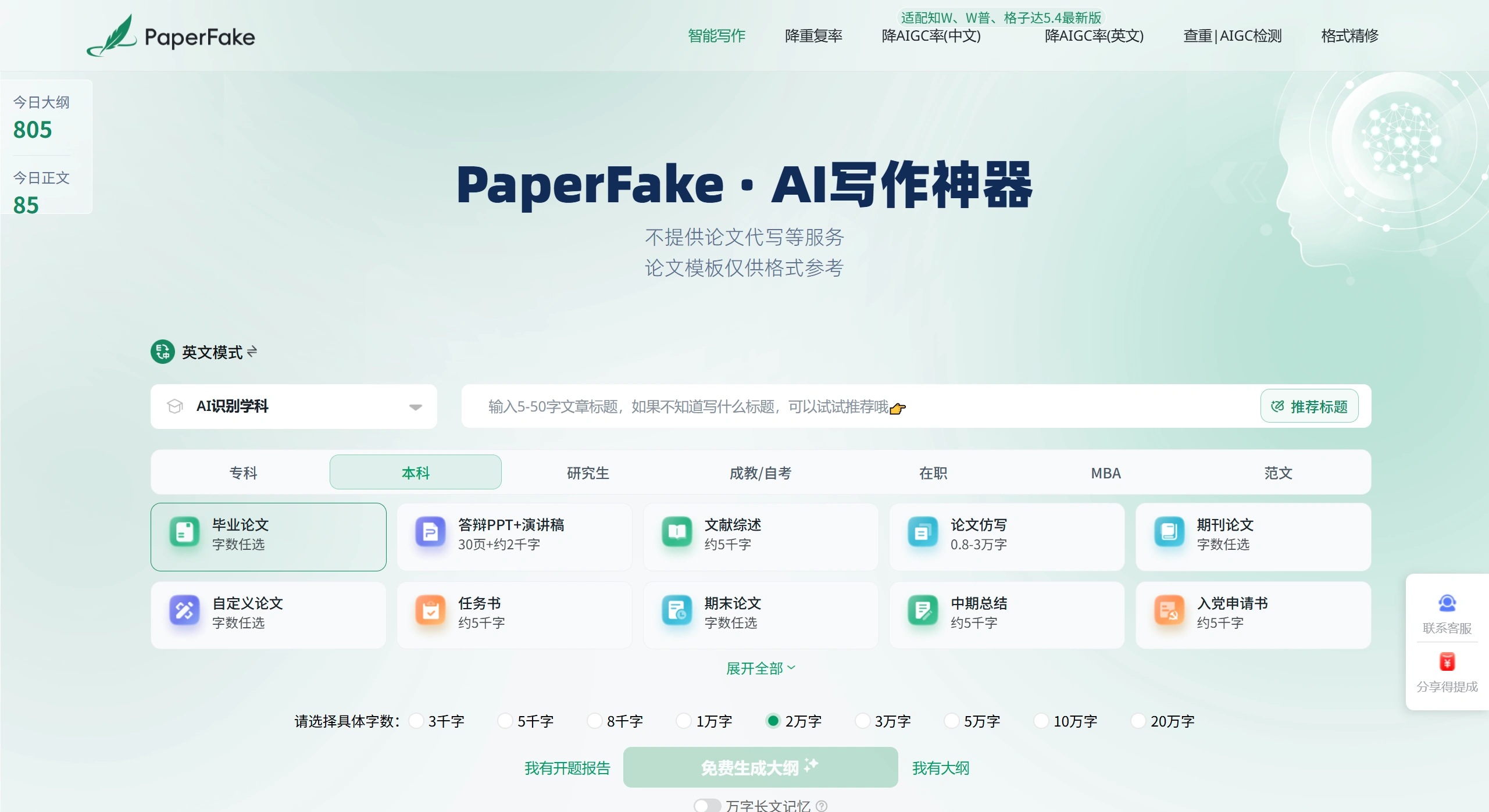Switch to the MBA tab
Image resolution: width=1489 pixels, height=812 pixels.
coord(1106,473)
